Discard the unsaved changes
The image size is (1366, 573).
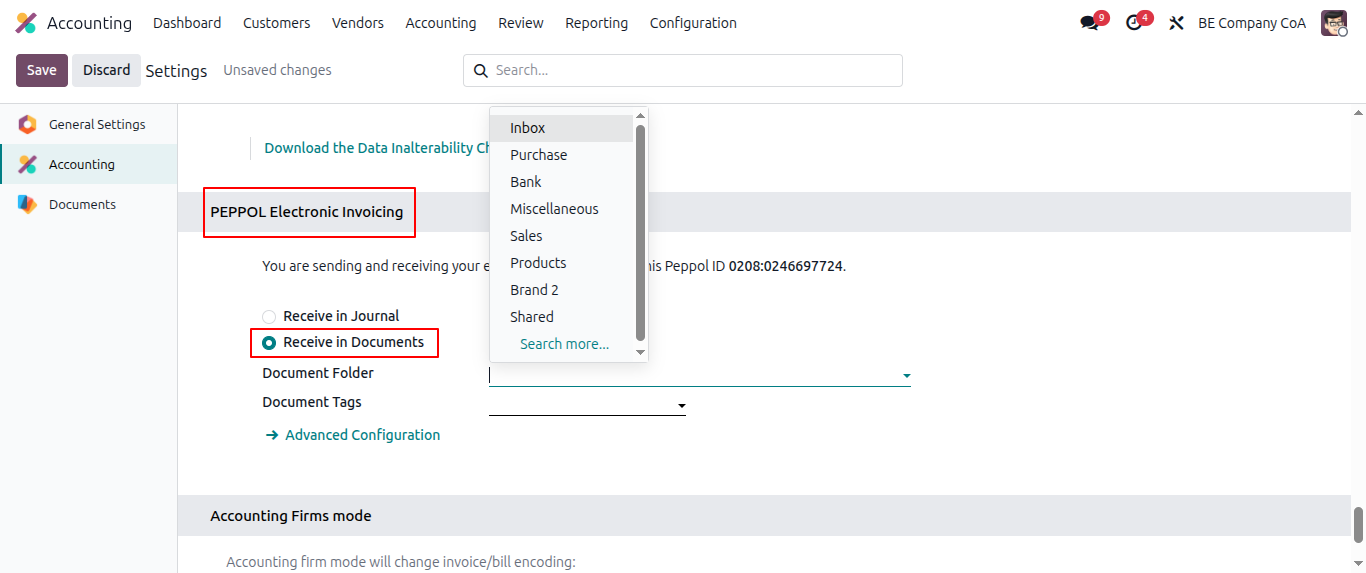pos(106,70)
